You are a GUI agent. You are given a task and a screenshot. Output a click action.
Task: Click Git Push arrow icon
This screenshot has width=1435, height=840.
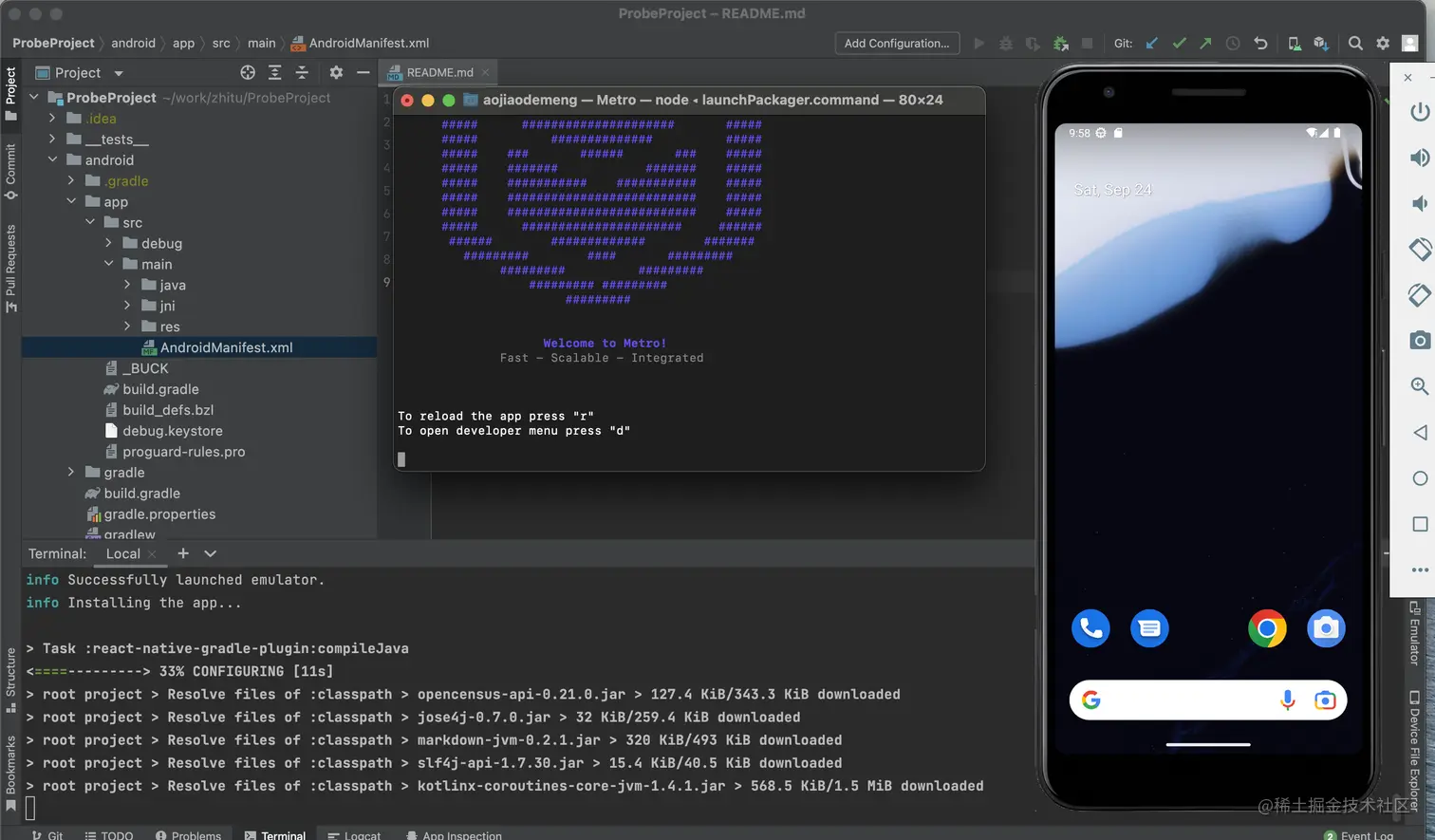pyautogui.click(x=1205, y=43)
